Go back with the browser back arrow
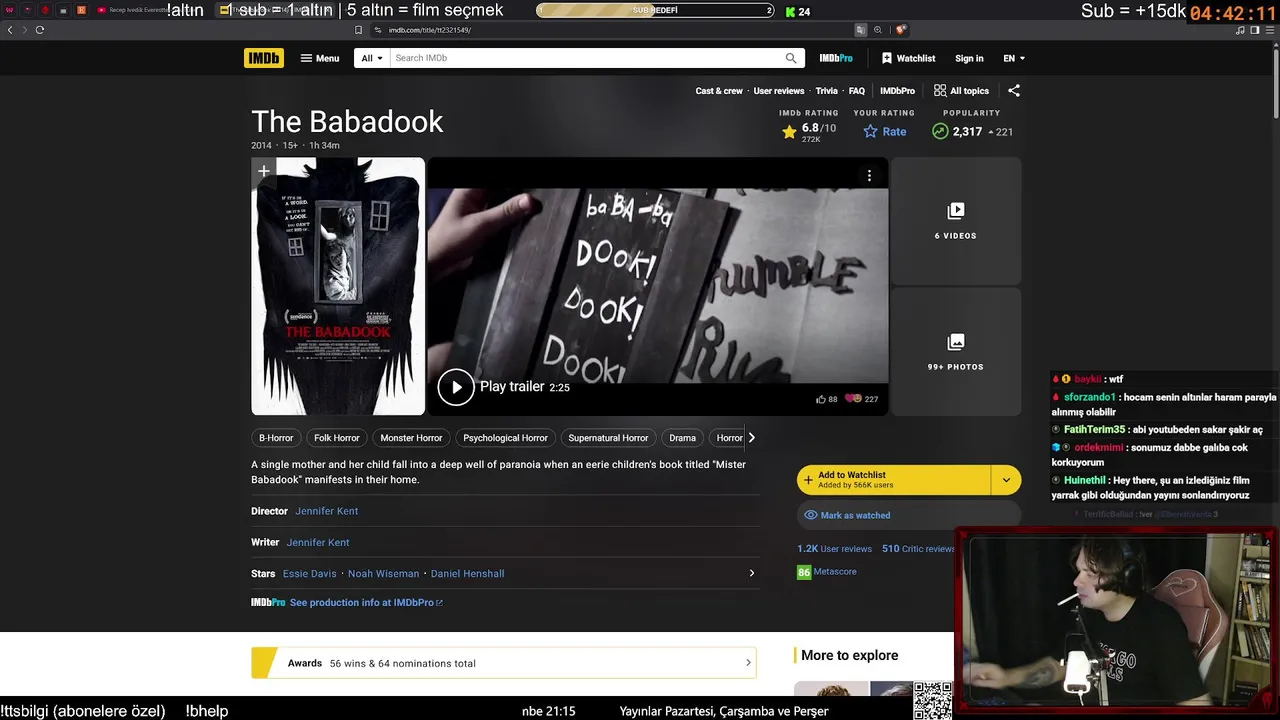 pos(10,30)
